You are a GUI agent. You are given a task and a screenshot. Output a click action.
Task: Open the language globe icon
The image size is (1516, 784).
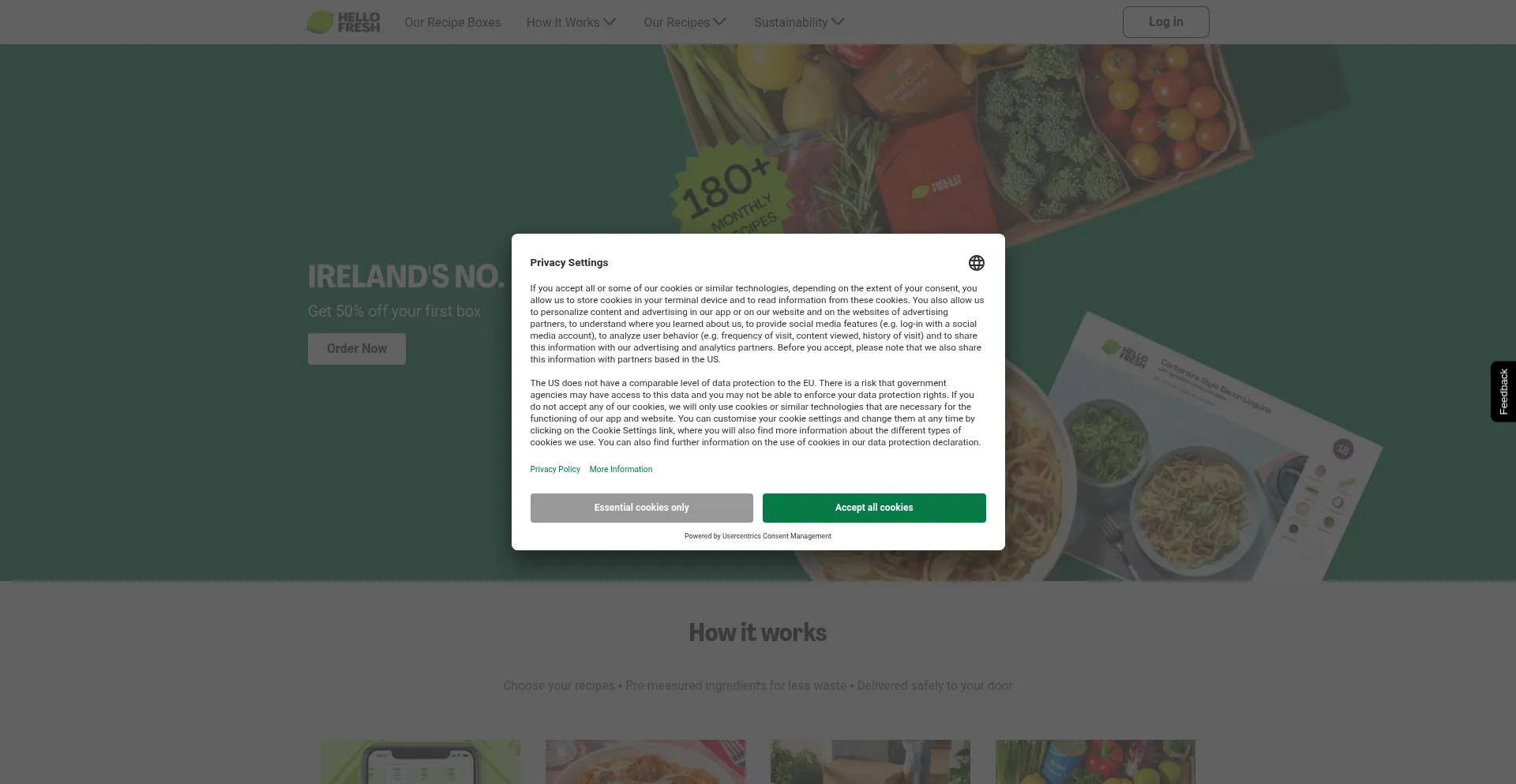click(976, 263)
